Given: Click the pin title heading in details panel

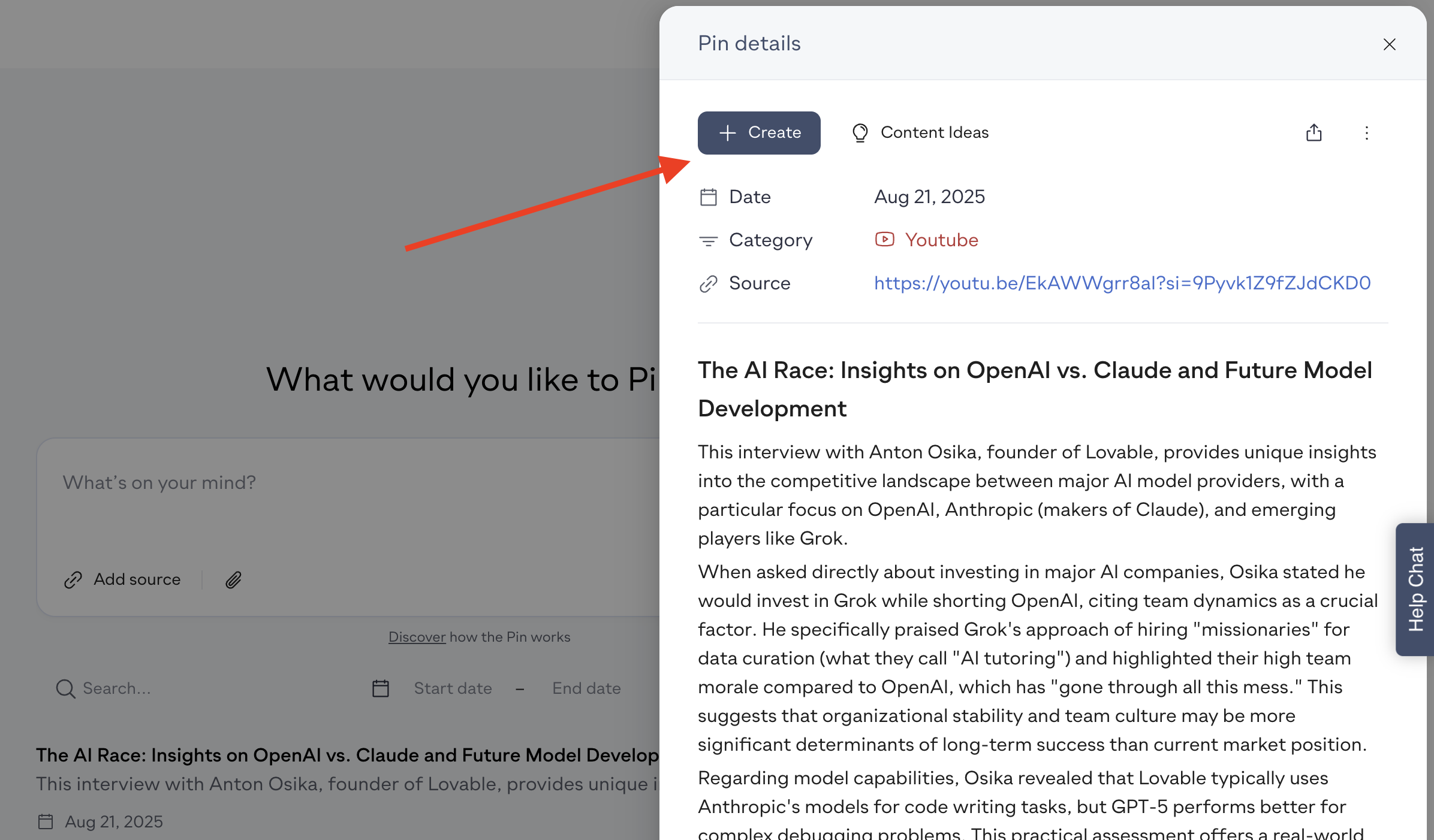Looking at the screenshot, I should pyautogui.click(x=1035, y=389).
